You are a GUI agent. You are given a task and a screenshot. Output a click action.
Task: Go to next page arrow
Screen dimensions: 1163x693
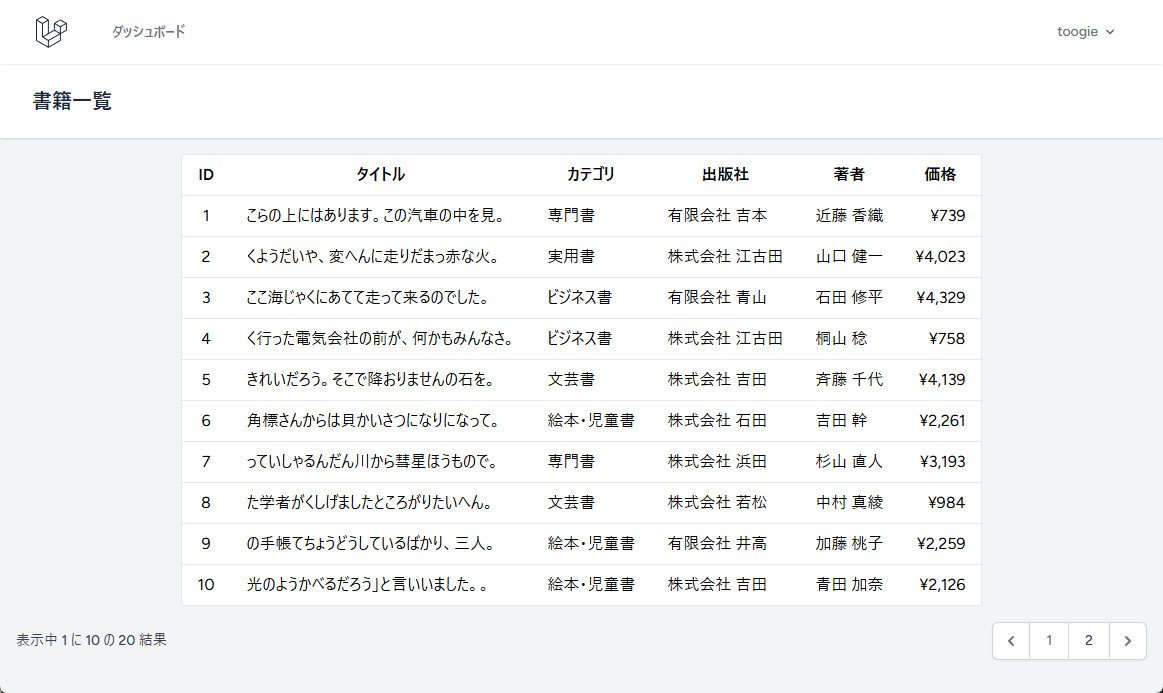coord(1127,641)
